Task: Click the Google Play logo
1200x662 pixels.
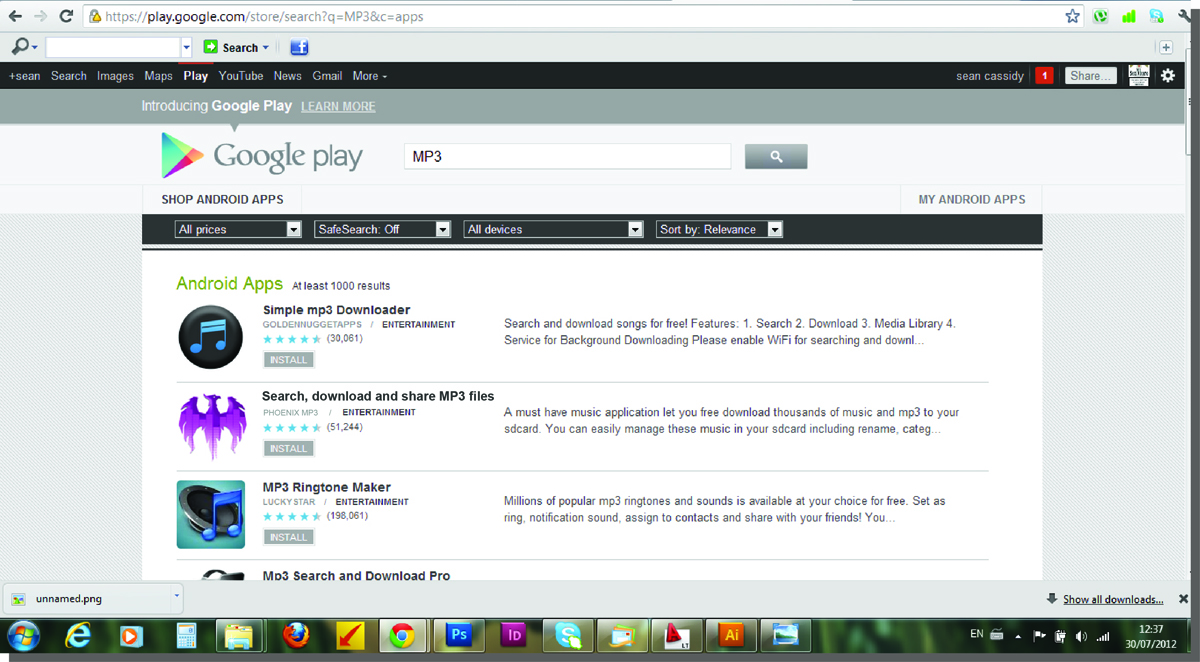Action: coord(262,156)
